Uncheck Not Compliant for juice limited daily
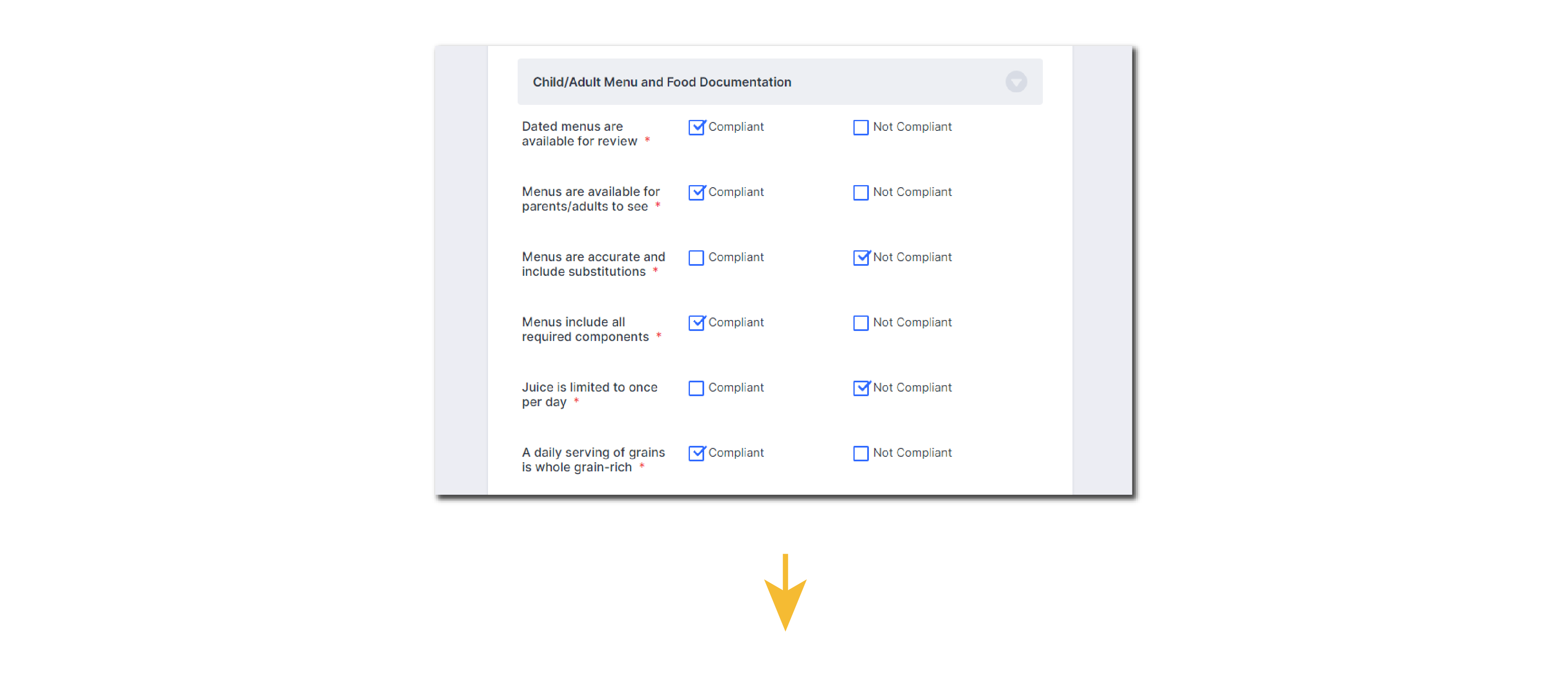The image size is (1568, 697). click(860, 388)
